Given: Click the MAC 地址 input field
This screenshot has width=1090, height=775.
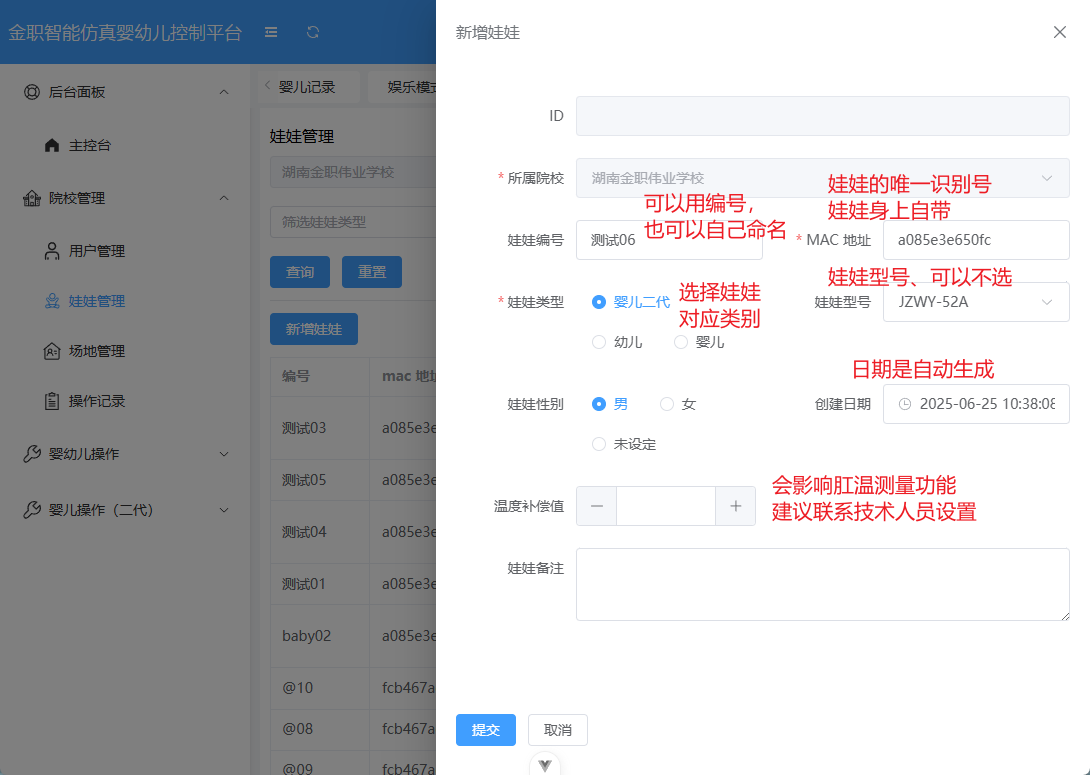Looking at the screenshot, I should tap(976, 240).
